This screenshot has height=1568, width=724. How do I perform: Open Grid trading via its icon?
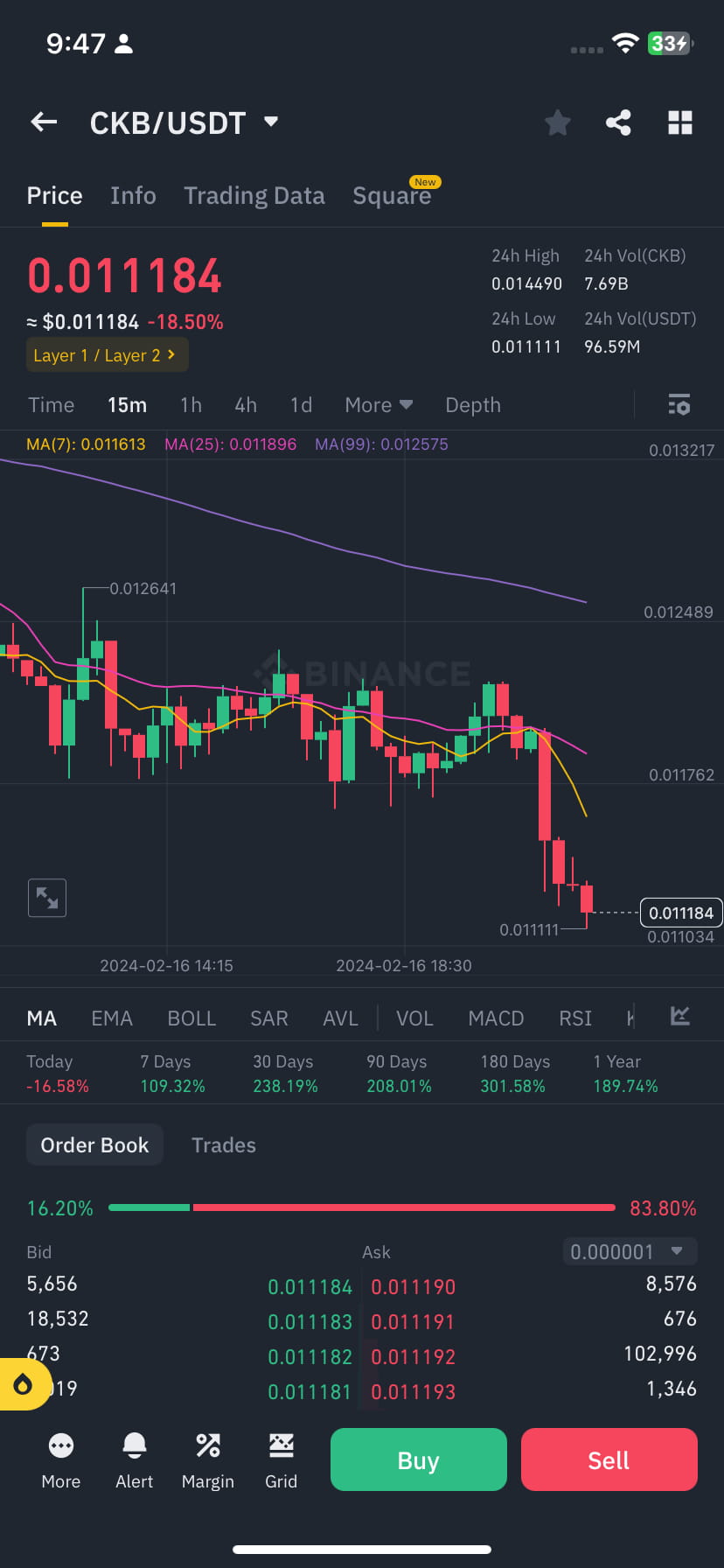click(281, 1459)
